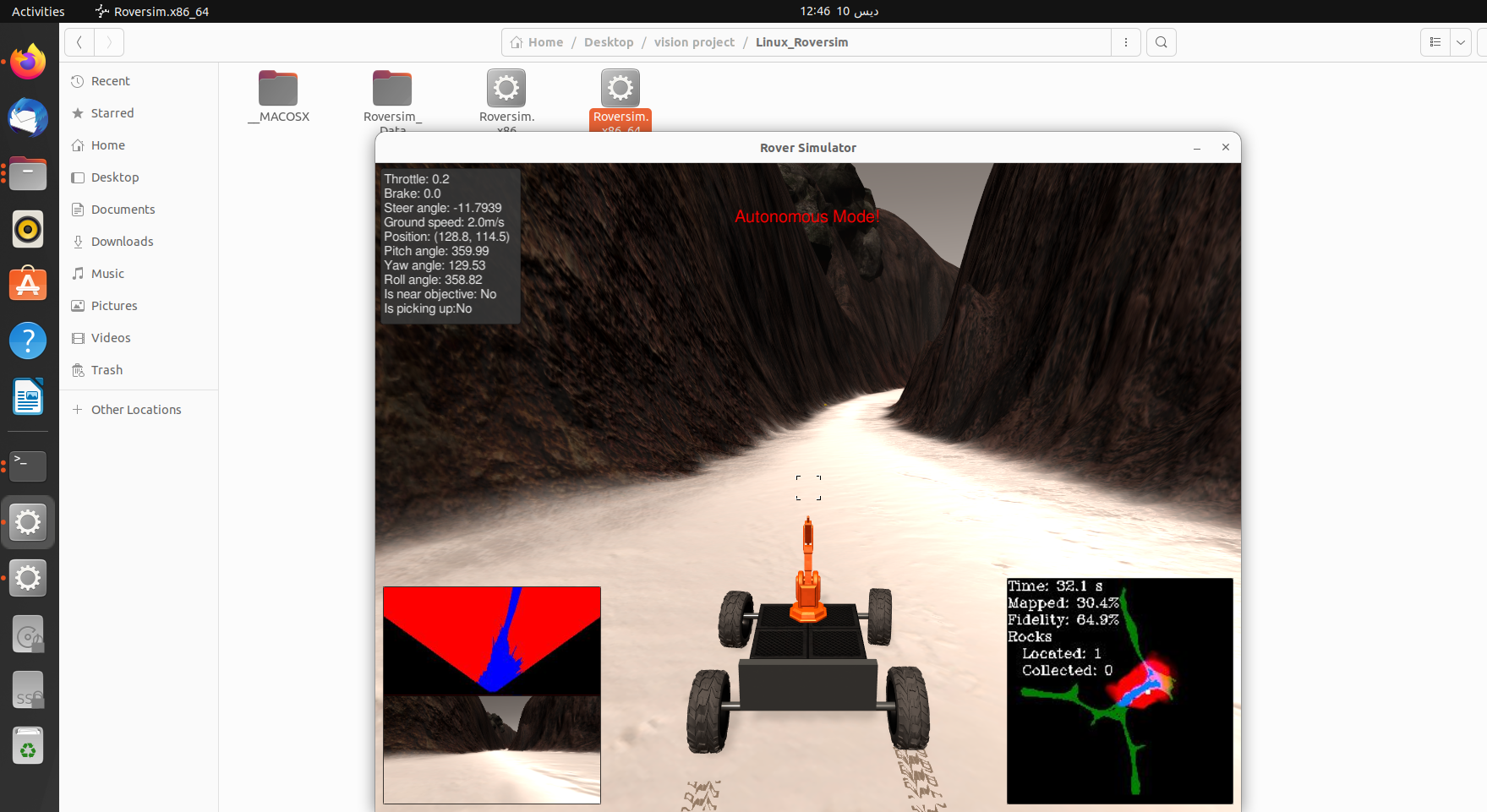Select the Fidelity: 64.9% text
The height and width of the screenshot is (812, 1487).
(1063, 620)
